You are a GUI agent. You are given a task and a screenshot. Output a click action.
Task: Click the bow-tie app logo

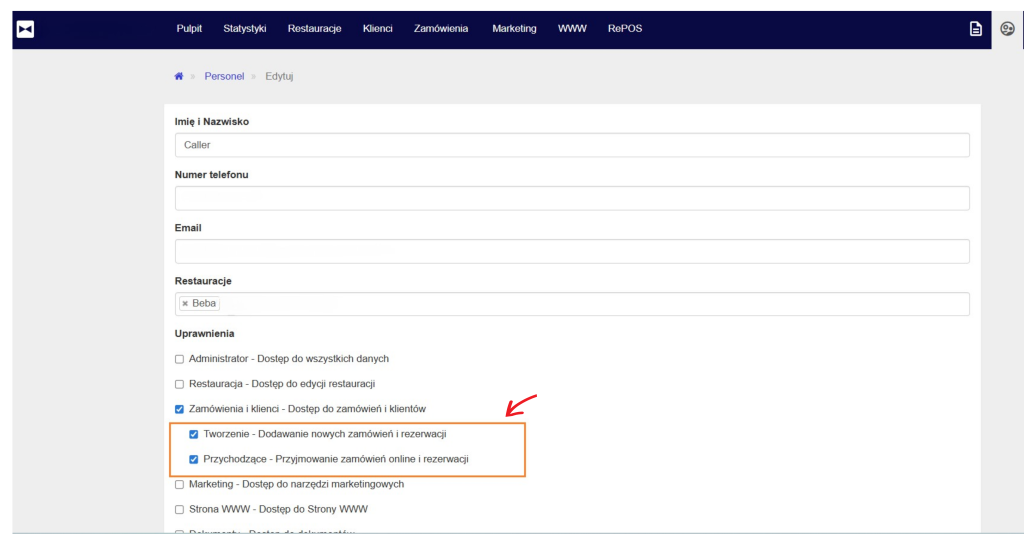click(25, 29)
